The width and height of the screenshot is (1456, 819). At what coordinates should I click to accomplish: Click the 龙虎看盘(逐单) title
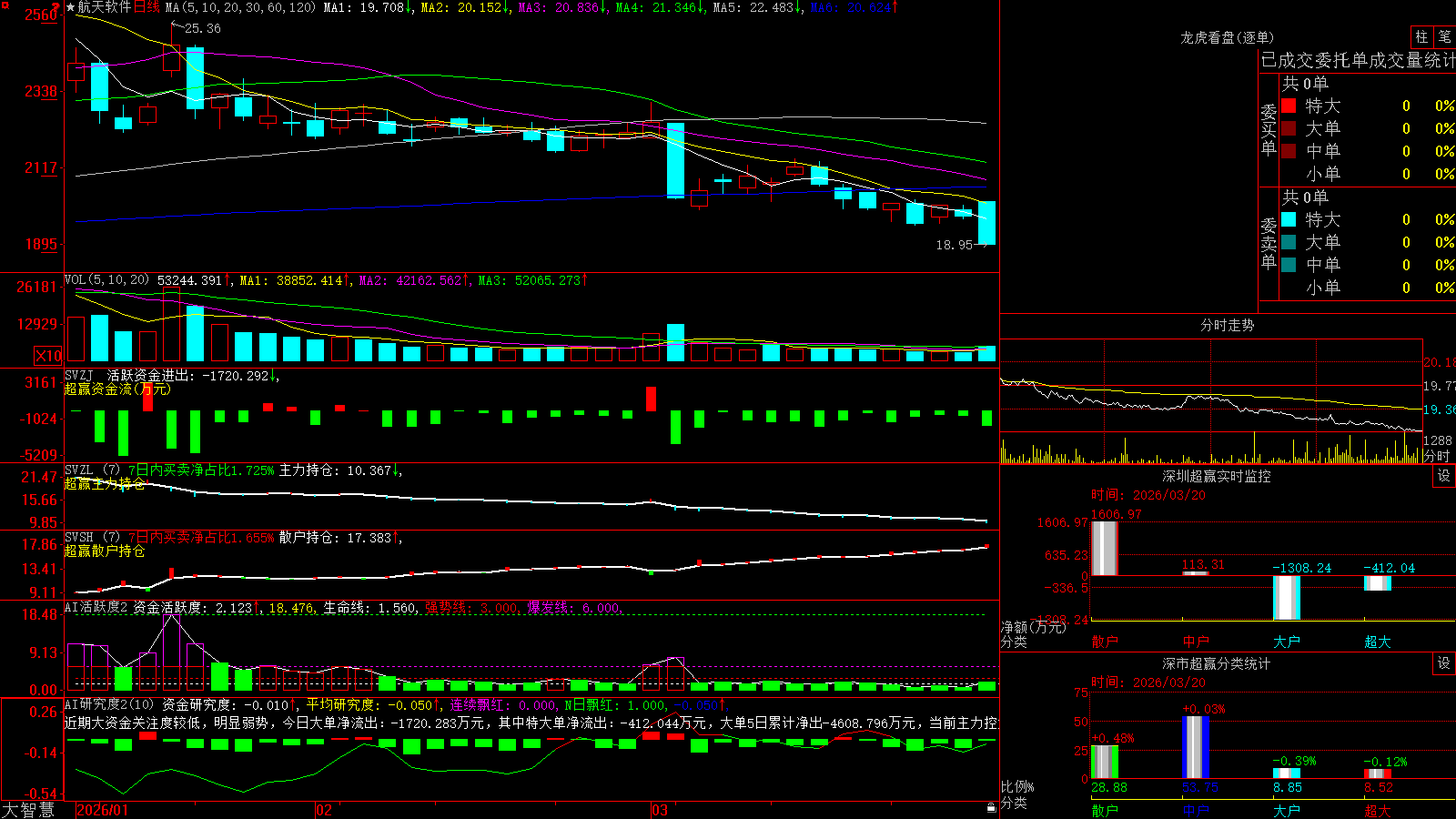1227,37
